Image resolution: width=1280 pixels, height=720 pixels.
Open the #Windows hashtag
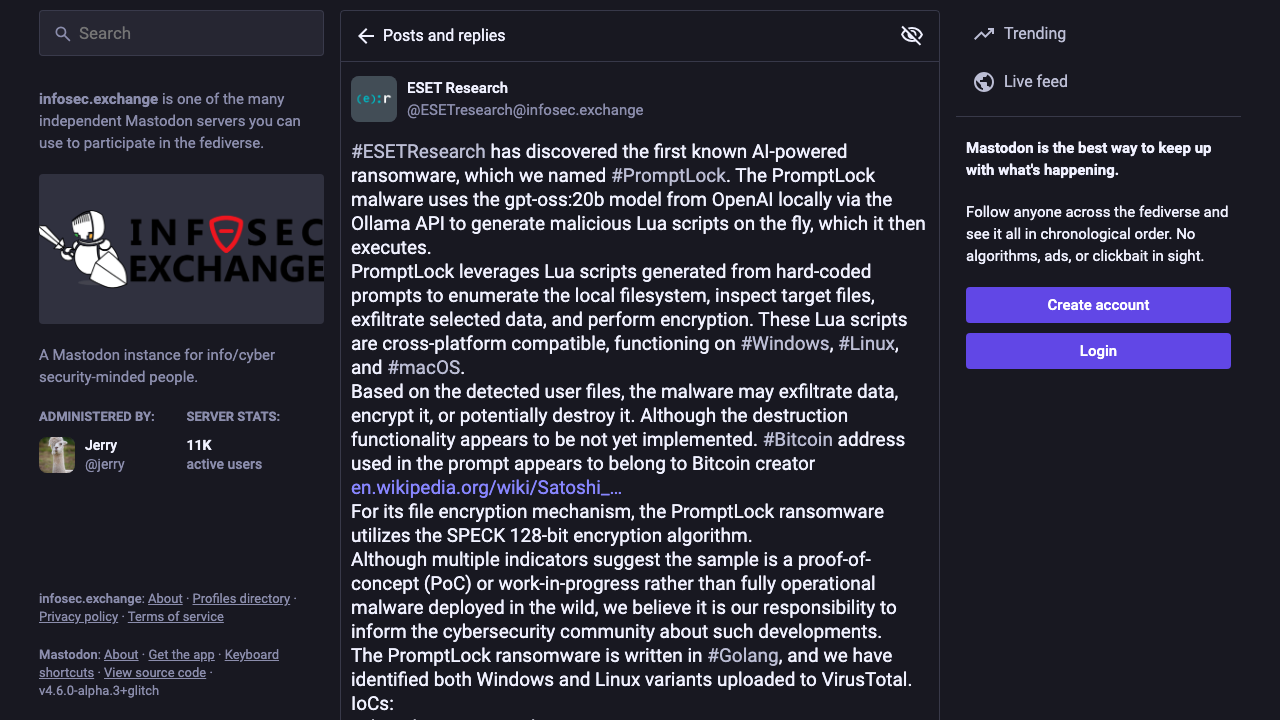pyautogui.click(x=785, y=344)
